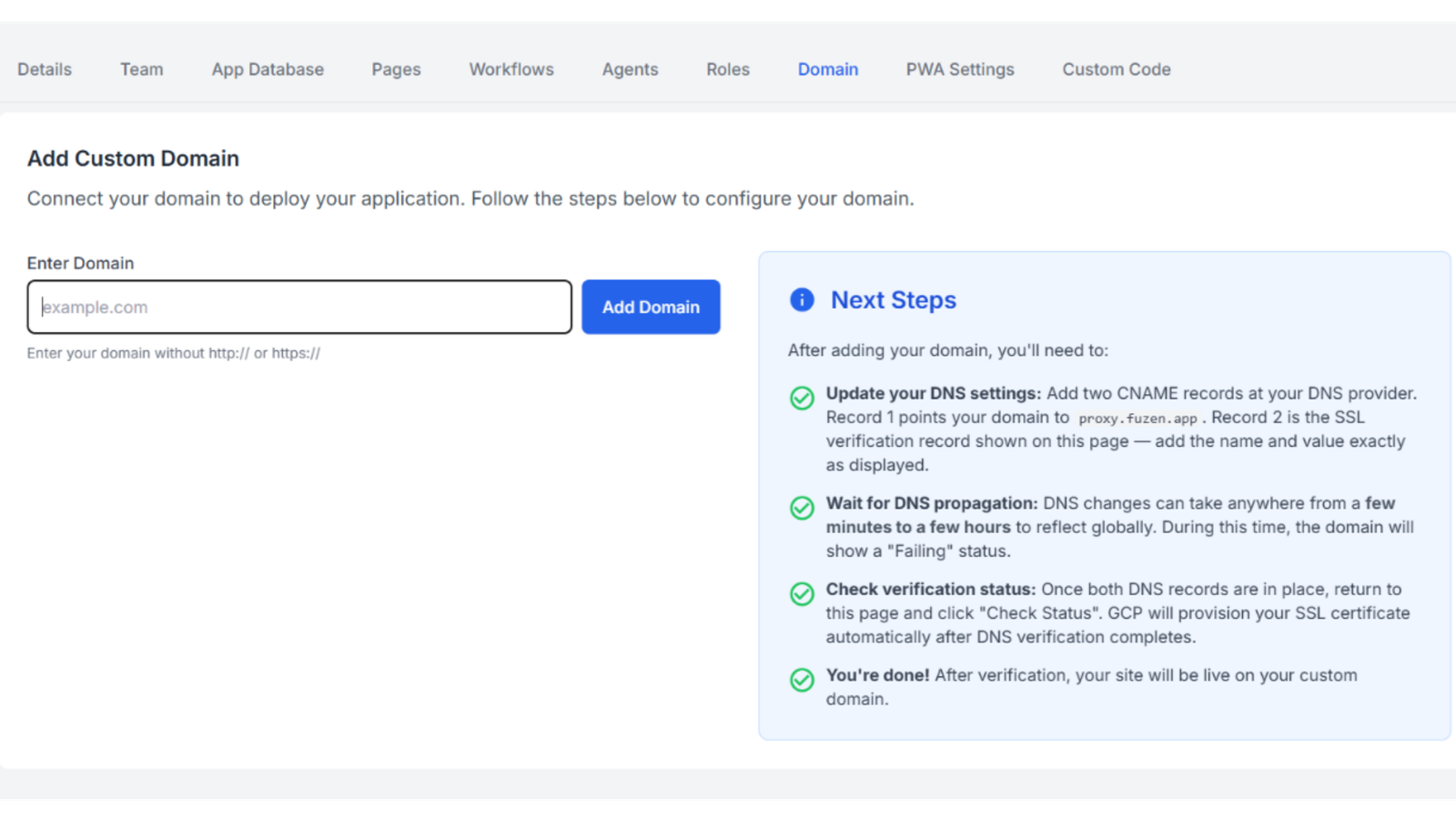Image resolution: width=1456 pixels, height=819 pixels.
Task: Click the checkmark icon for Check verification status
Action: (802, 593)
